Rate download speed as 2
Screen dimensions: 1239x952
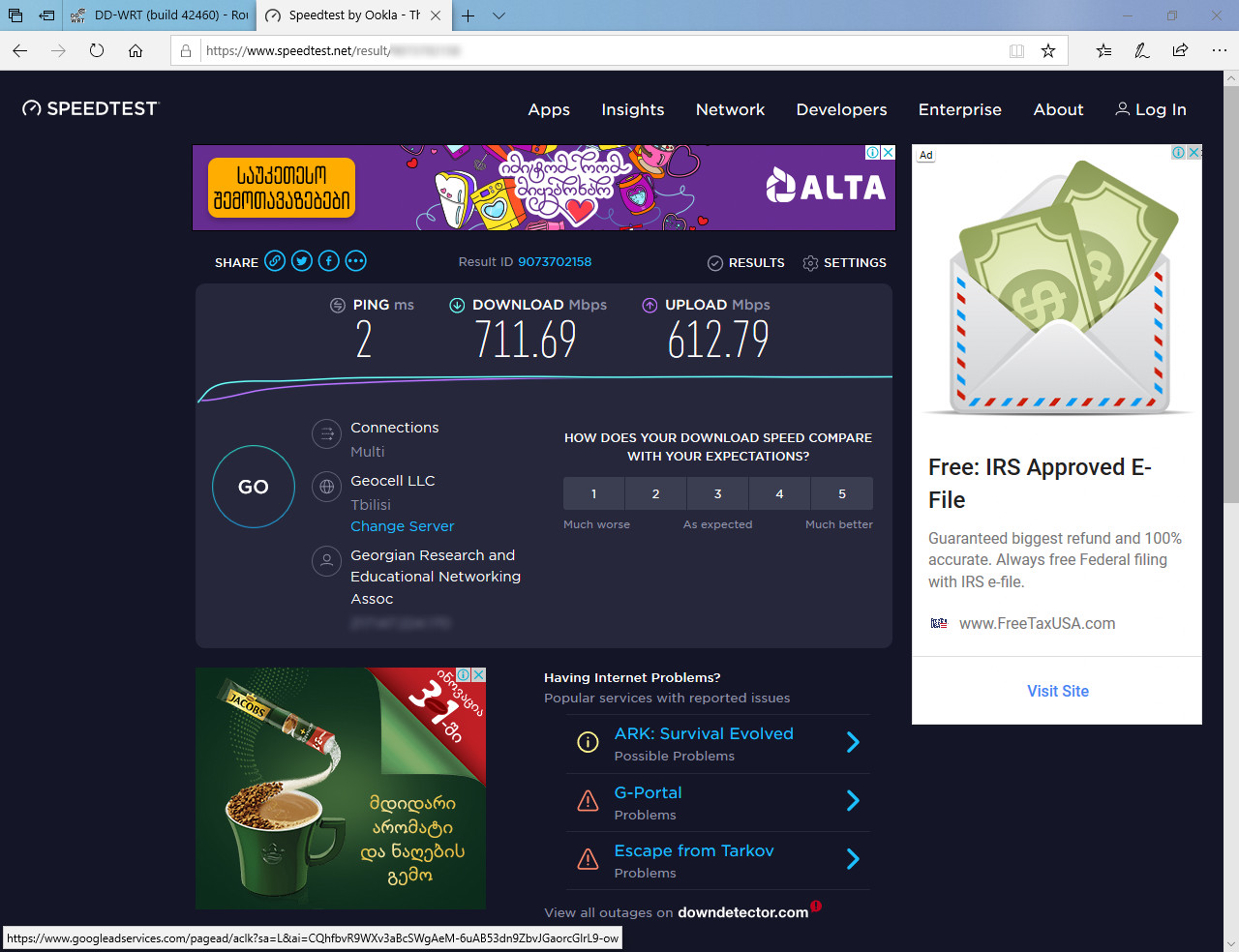656,493
